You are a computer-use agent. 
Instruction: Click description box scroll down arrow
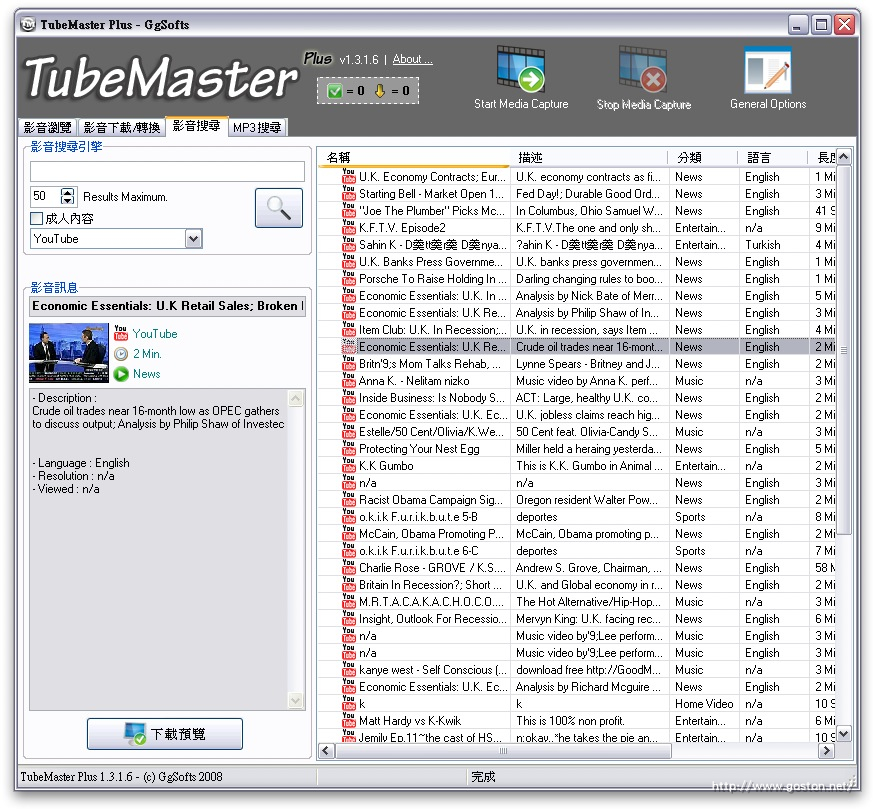pos(295,699)
